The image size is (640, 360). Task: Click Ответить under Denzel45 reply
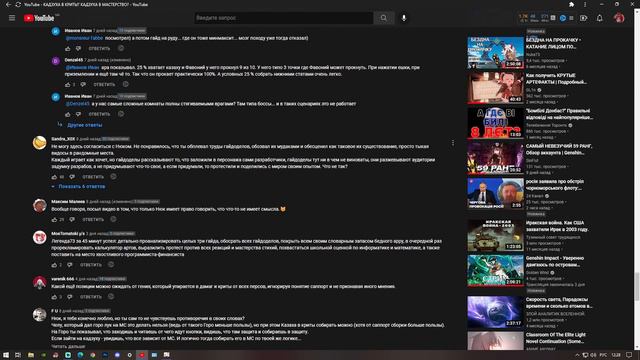[104, 84]
